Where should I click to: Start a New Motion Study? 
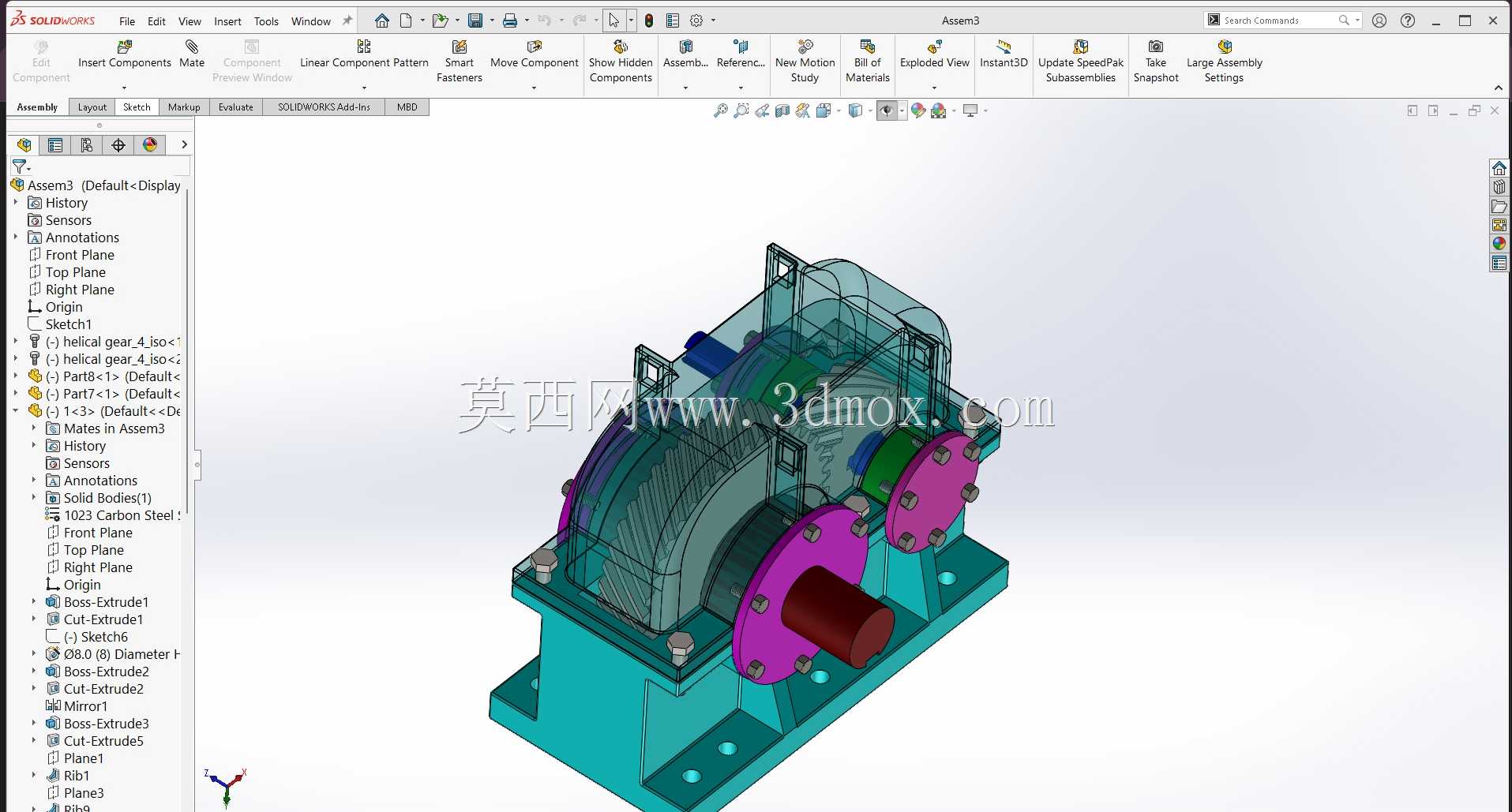click(805, 62)
